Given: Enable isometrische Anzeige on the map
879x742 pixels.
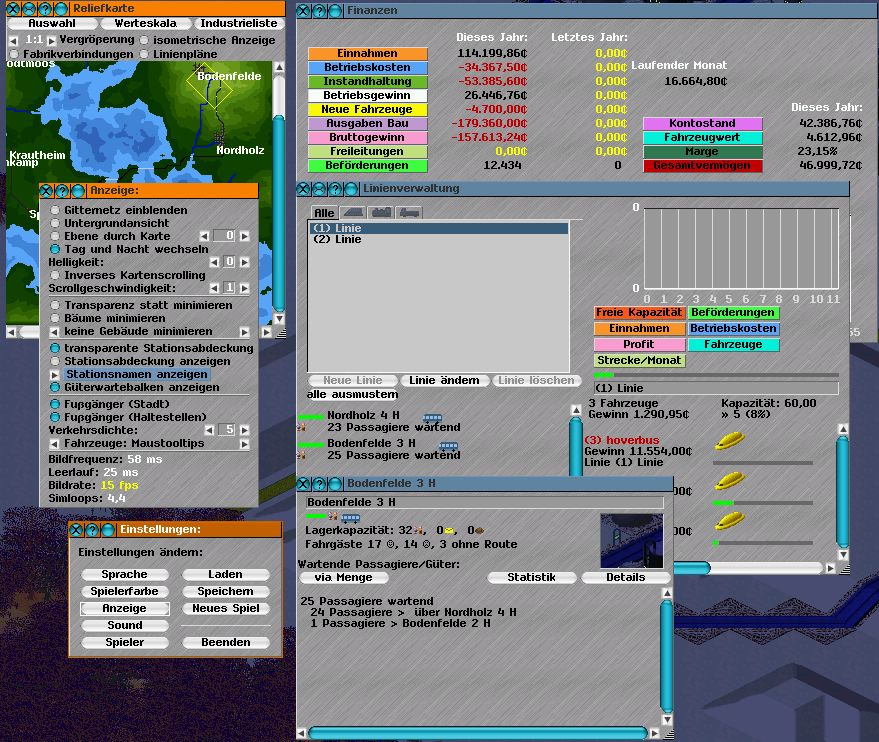Looking at the screenshot, I should (x=145, y=40).
